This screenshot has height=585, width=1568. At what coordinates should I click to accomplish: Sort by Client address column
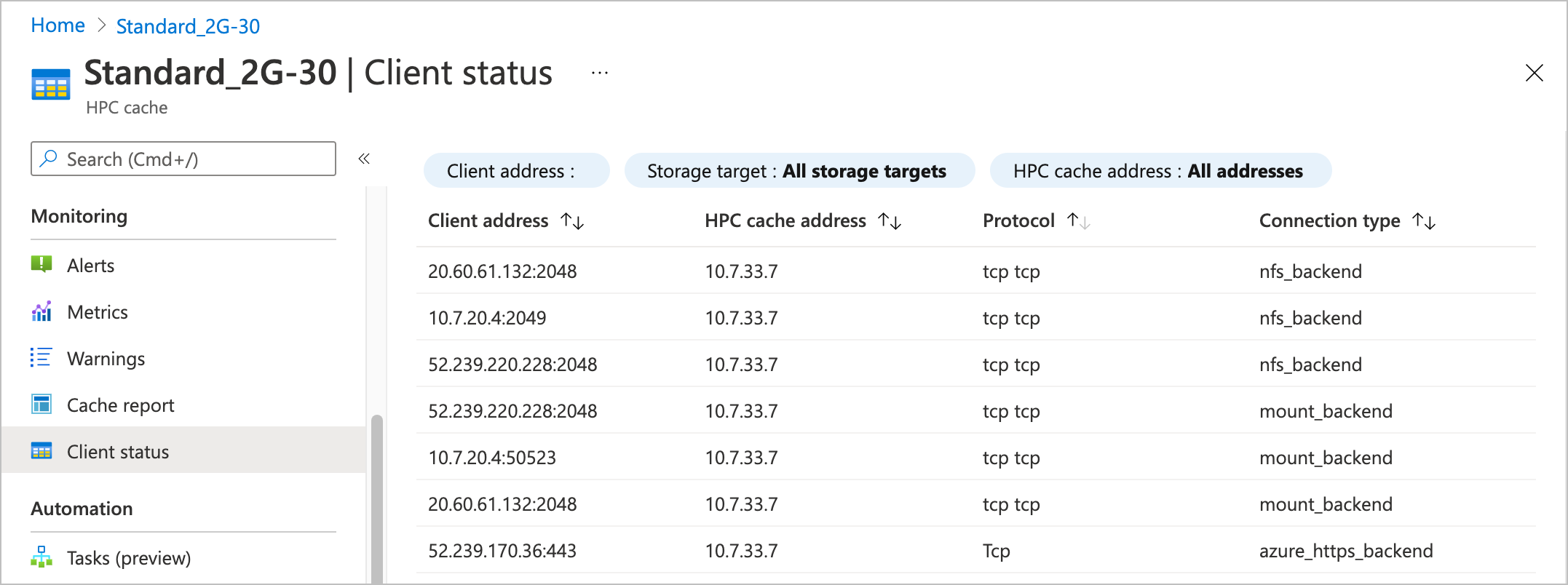(x=572, y=221)
